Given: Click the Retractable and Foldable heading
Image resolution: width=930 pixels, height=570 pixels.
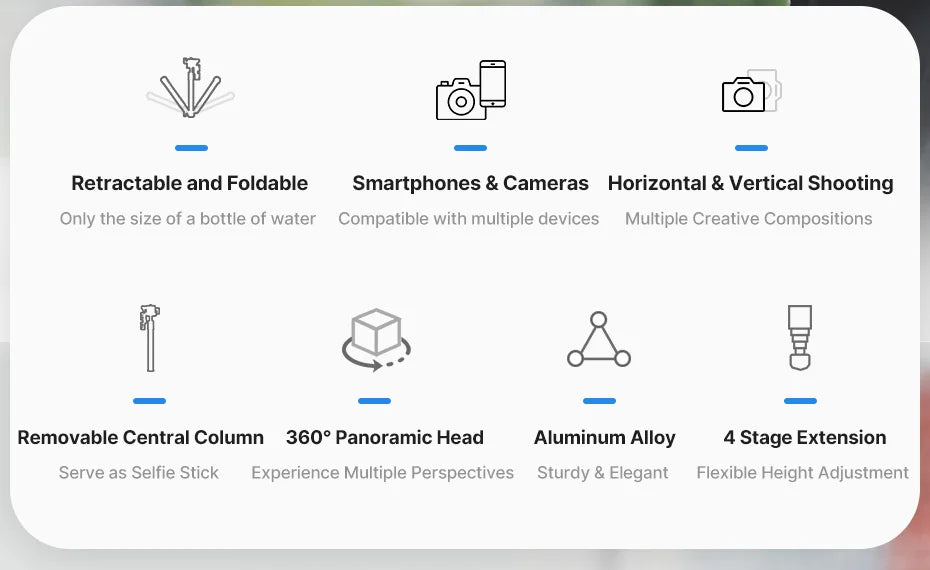Looking at the screenshot, I should click(x=190, y=183).
